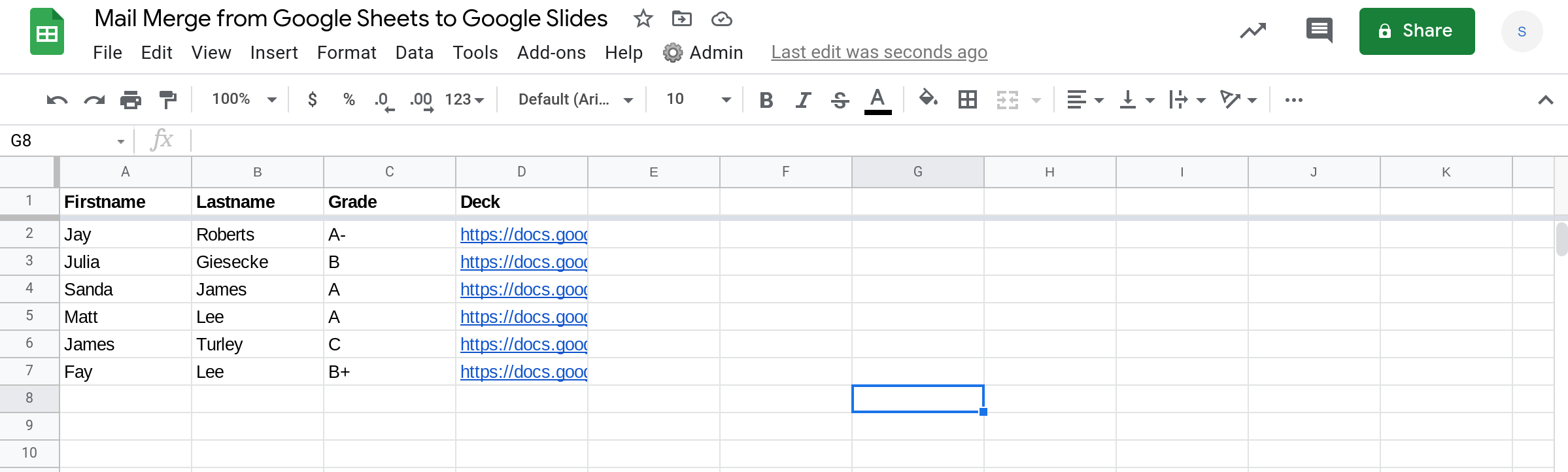This screenshot has height=472, width=1568.
Task: Open the Edit menu
Action: pyautogui.click(x=156, y=52)
